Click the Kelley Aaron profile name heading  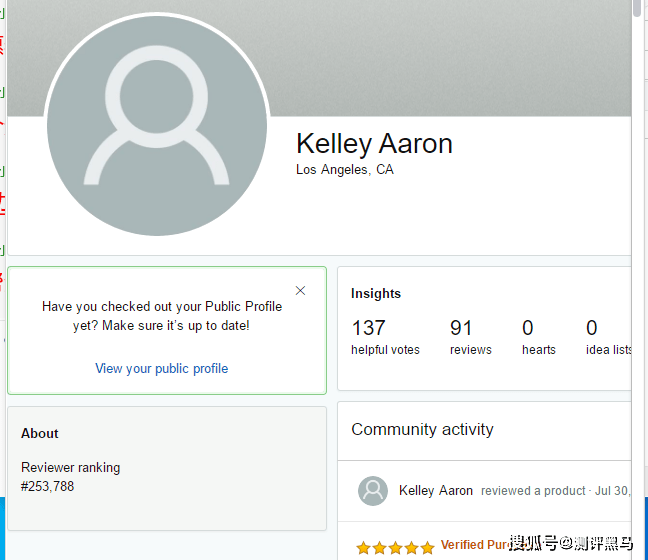[374, 144]
